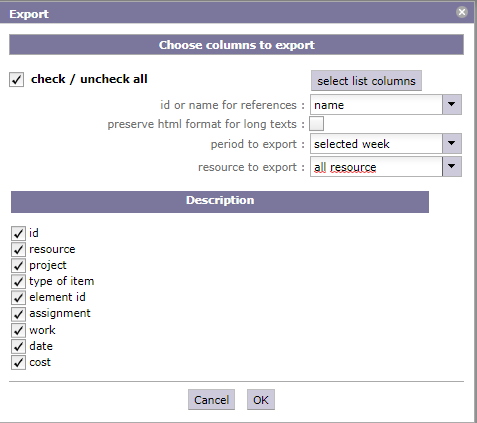Uncheck the date column checkbox

point(18,346)
